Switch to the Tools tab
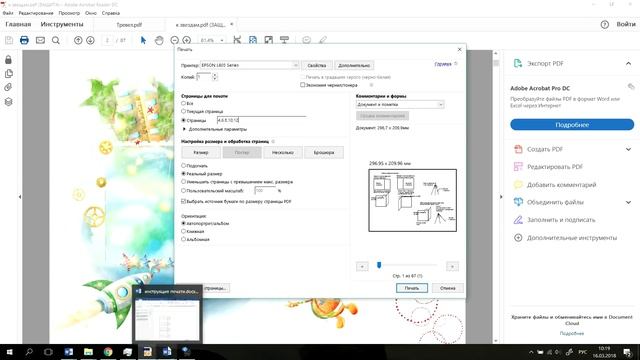This screenshot has height=360, width=640. point(62,24)
